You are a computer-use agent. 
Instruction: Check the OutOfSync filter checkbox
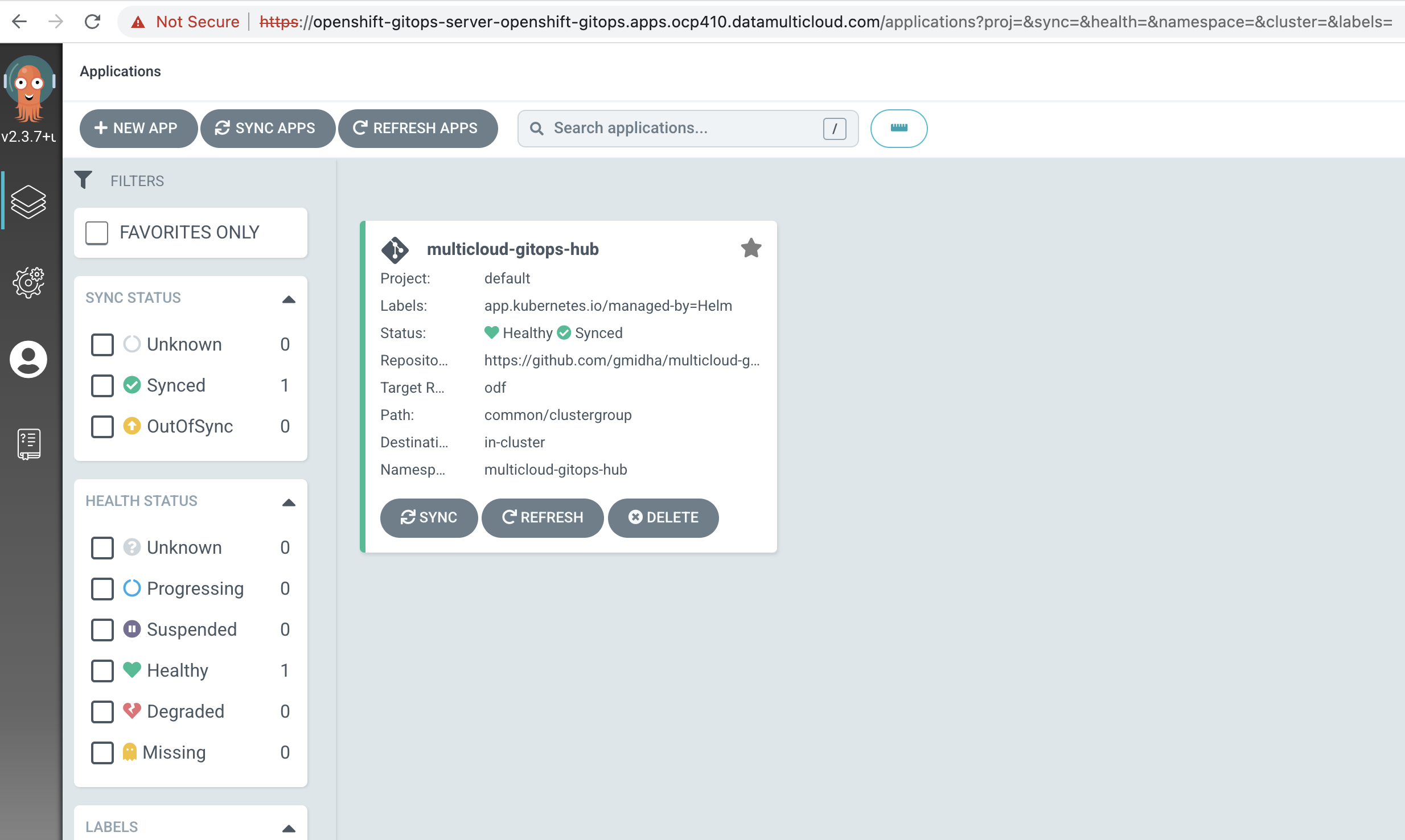coord(102,426)
